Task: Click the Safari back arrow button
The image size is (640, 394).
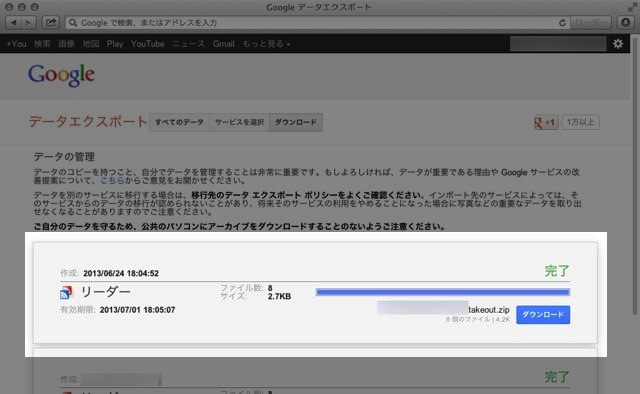Action: 13,22
